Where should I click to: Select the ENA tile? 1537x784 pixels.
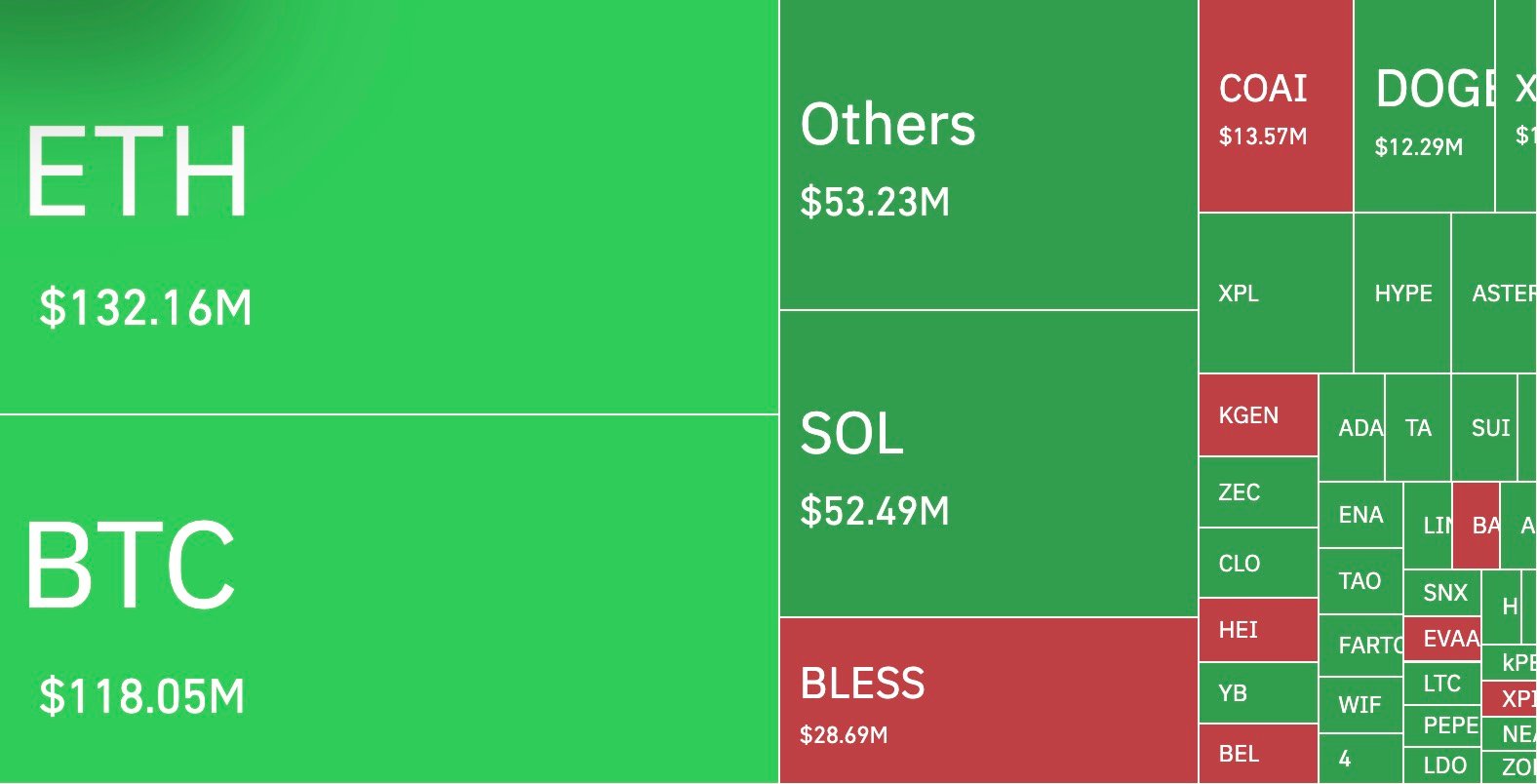pyautogui.click(x=1360, y=515)
